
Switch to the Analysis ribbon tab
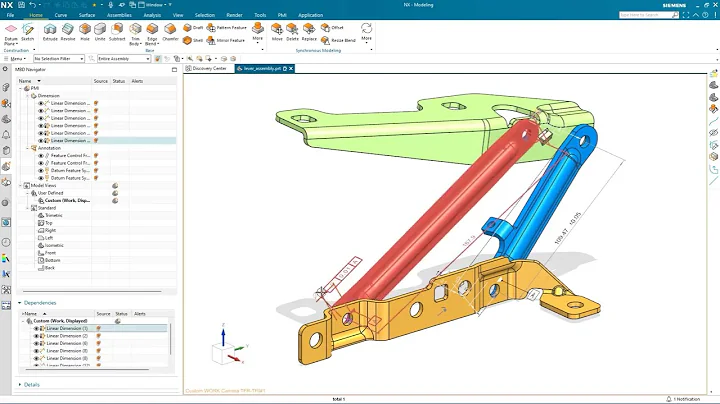click(x=152, y=15)
